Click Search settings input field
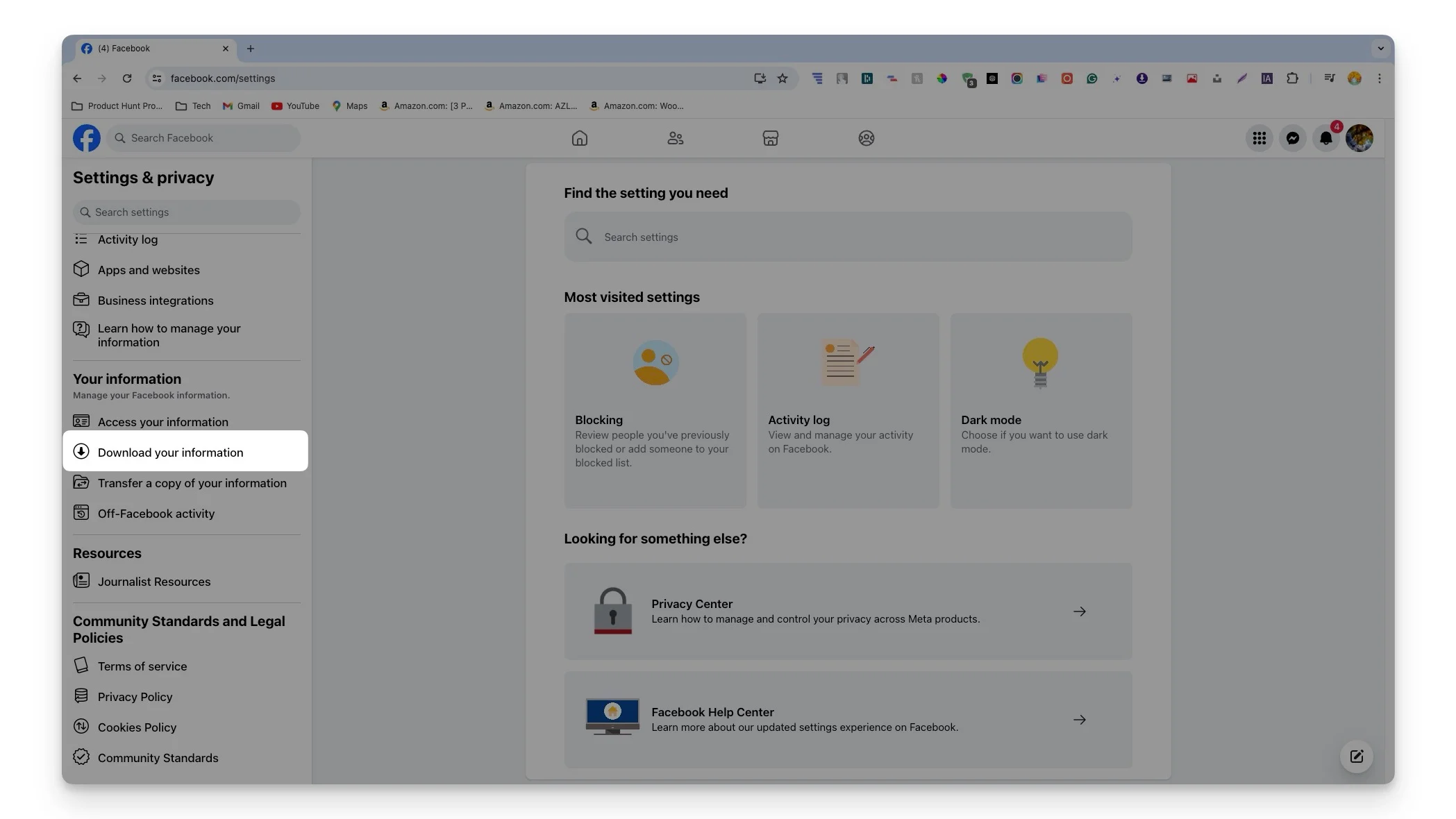The image size is (1456, 819). (848, 236)
